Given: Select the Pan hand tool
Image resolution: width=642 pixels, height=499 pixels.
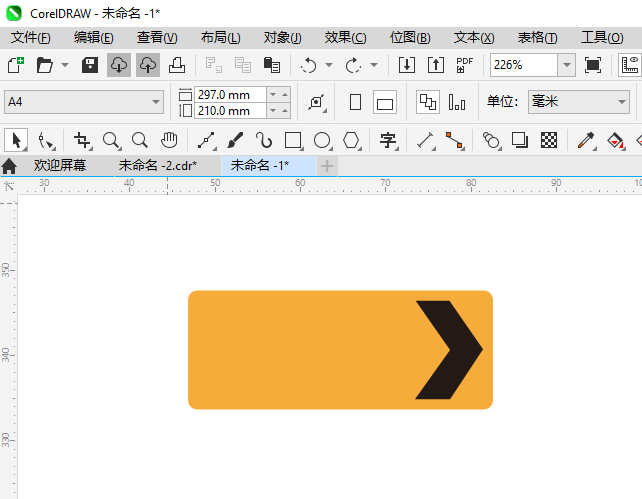Looking at the screenshot, I should (169, 140).
